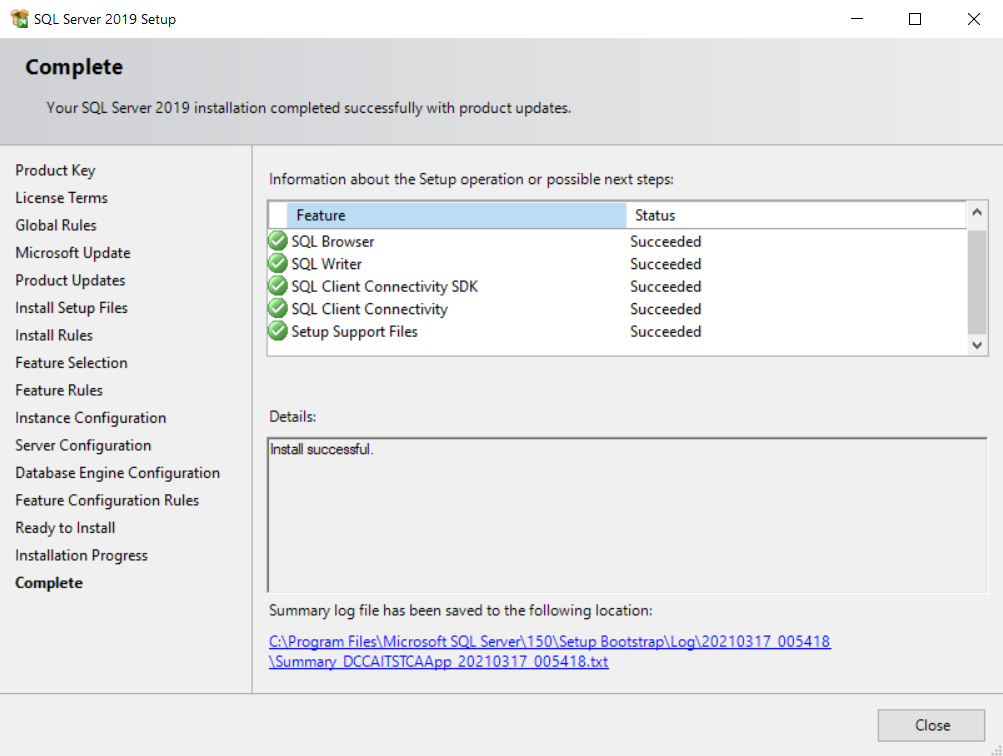Click the Database Engine Configuration step
Viewport: 1003px width, 756px height.
118,473
